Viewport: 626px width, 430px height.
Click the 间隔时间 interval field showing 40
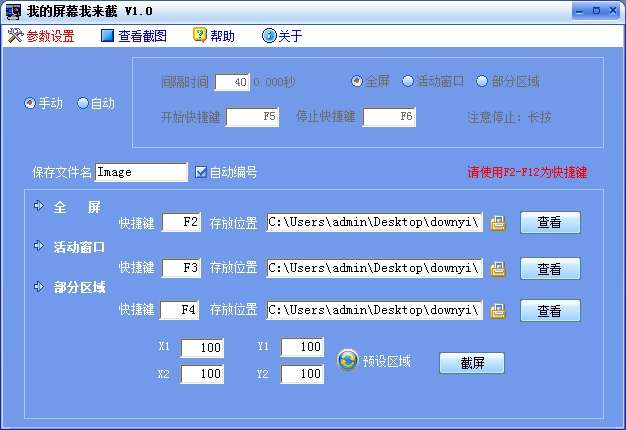(x=232, y=82)
